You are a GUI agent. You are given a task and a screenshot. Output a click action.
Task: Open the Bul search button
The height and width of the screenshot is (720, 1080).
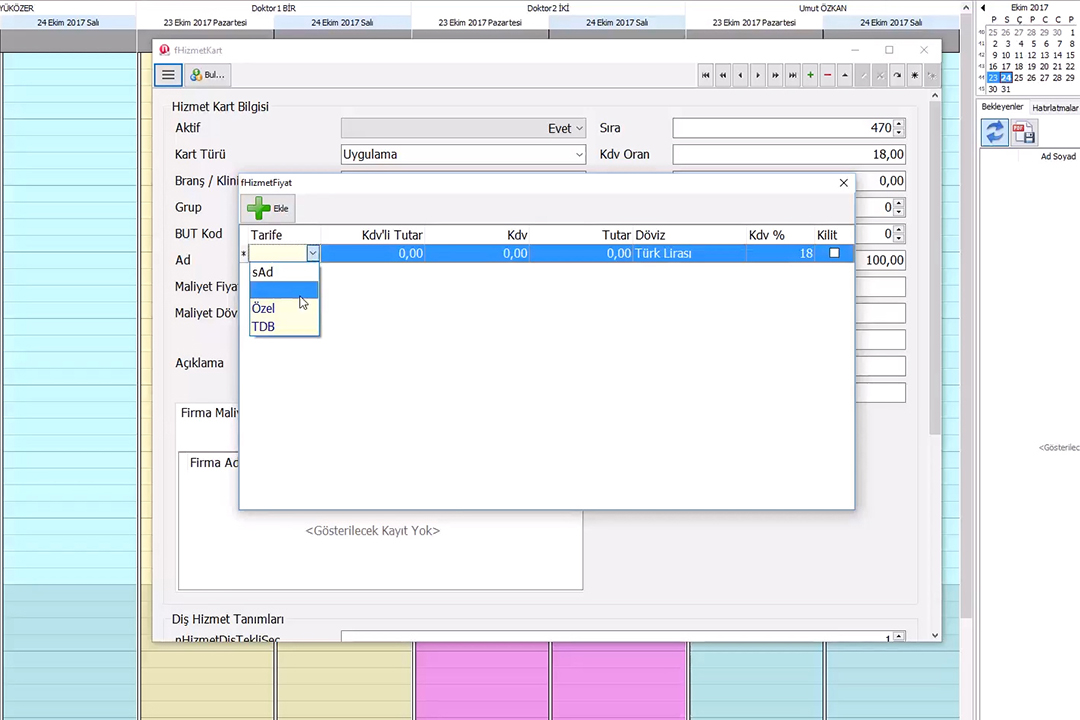tap(208, 75)
